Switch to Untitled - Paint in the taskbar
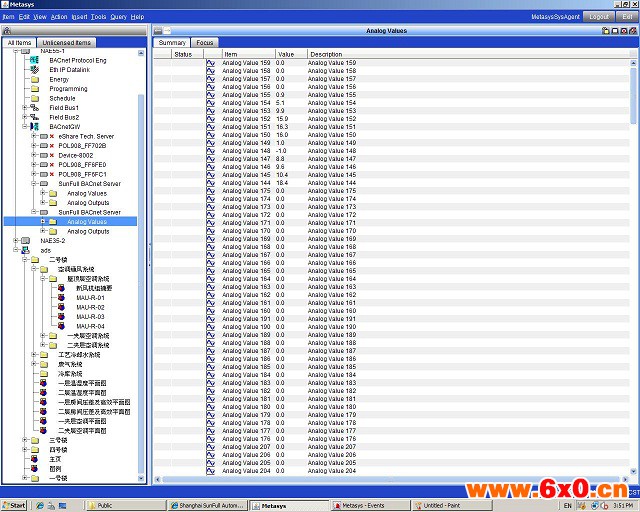The image size is (640, 512). point(451,505)
